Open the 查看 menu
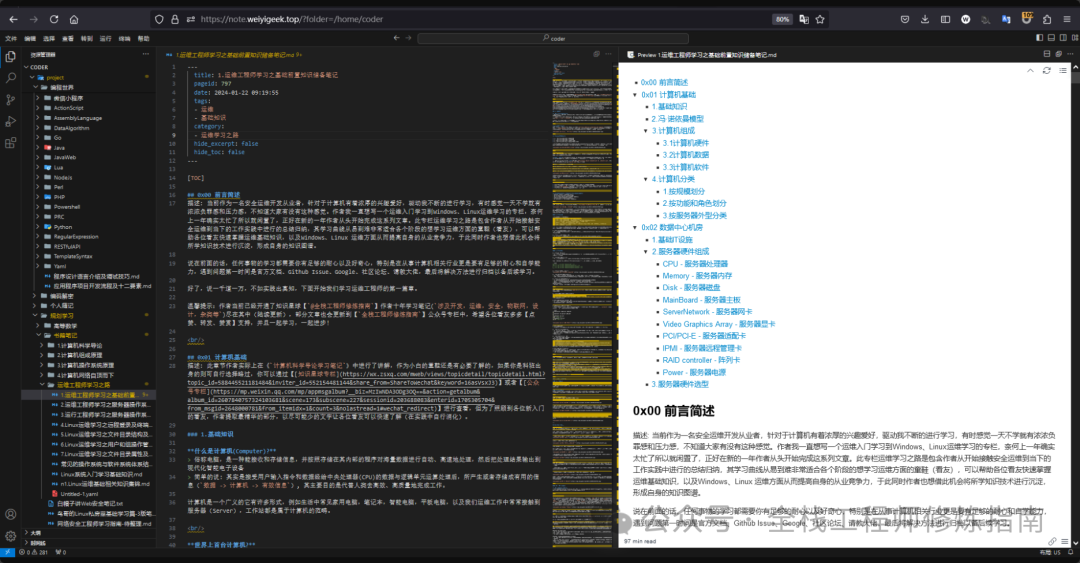This screenshot has width=1080, height=563. (68, 39)
